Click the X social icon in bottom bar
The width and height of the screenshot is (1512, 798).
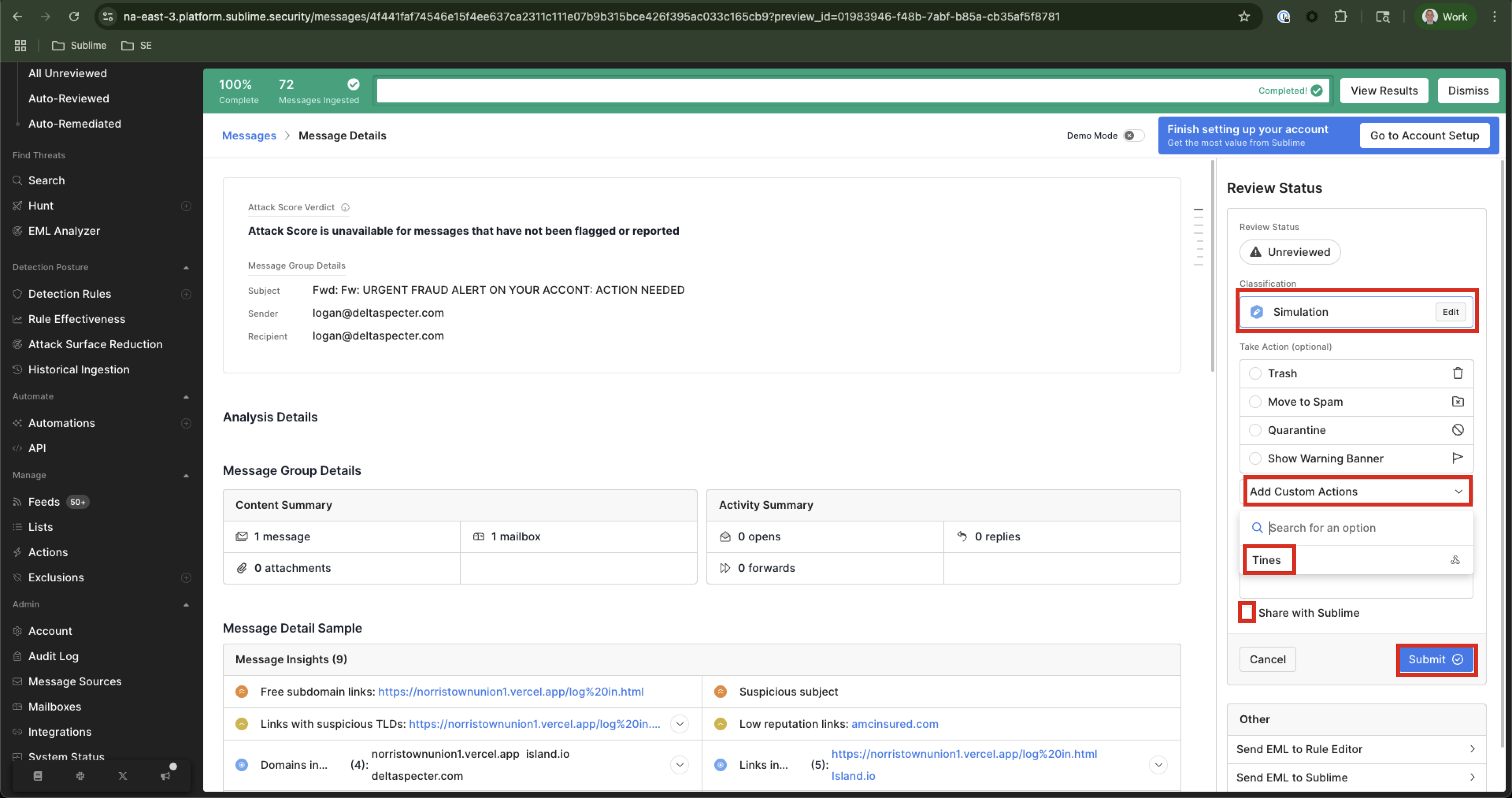point(123,776)
